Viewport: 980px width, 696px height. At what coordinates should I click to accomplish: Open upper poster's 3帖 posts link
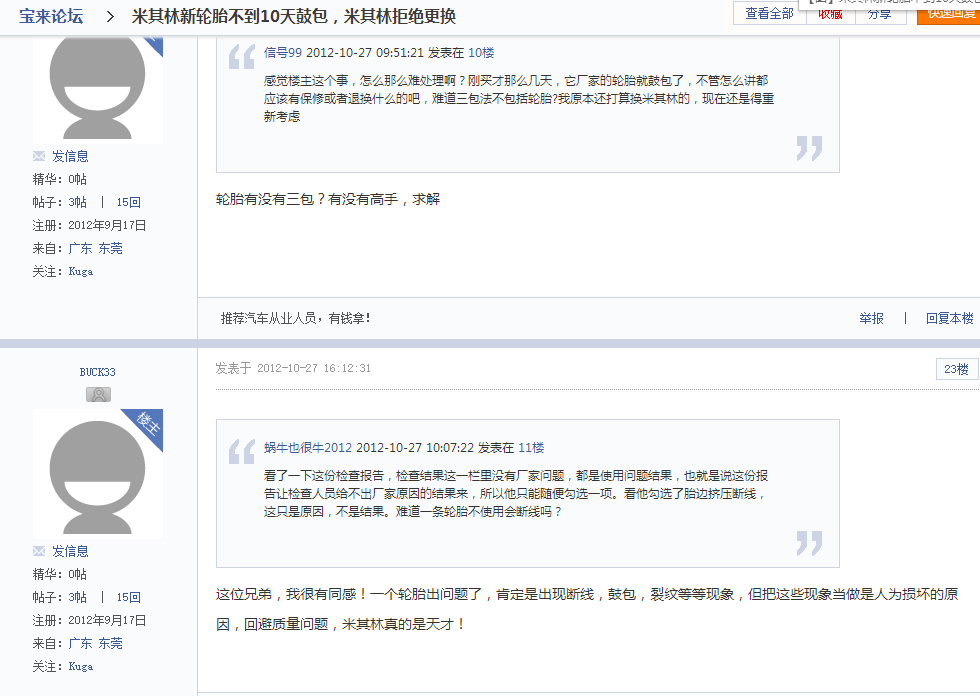(78, 202)
